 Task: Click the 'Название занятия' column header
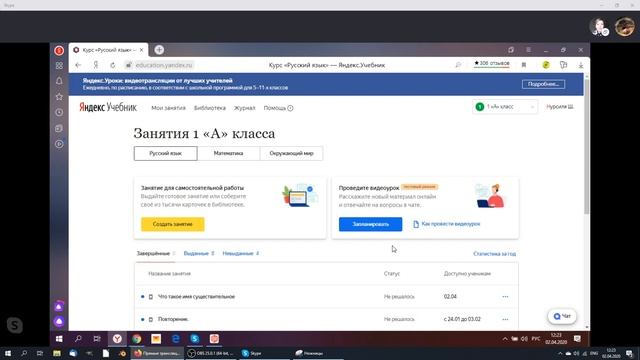169,273
